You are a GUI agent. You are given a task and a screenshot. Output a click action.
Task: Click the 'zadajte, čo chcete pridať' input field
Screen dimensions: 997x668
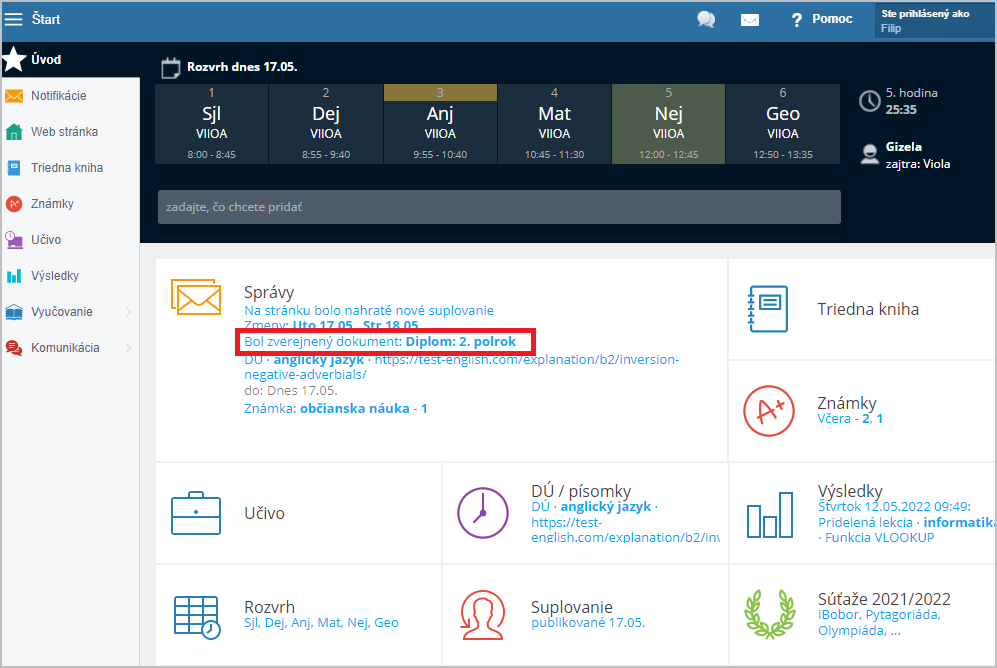click(x=499, y=207)
